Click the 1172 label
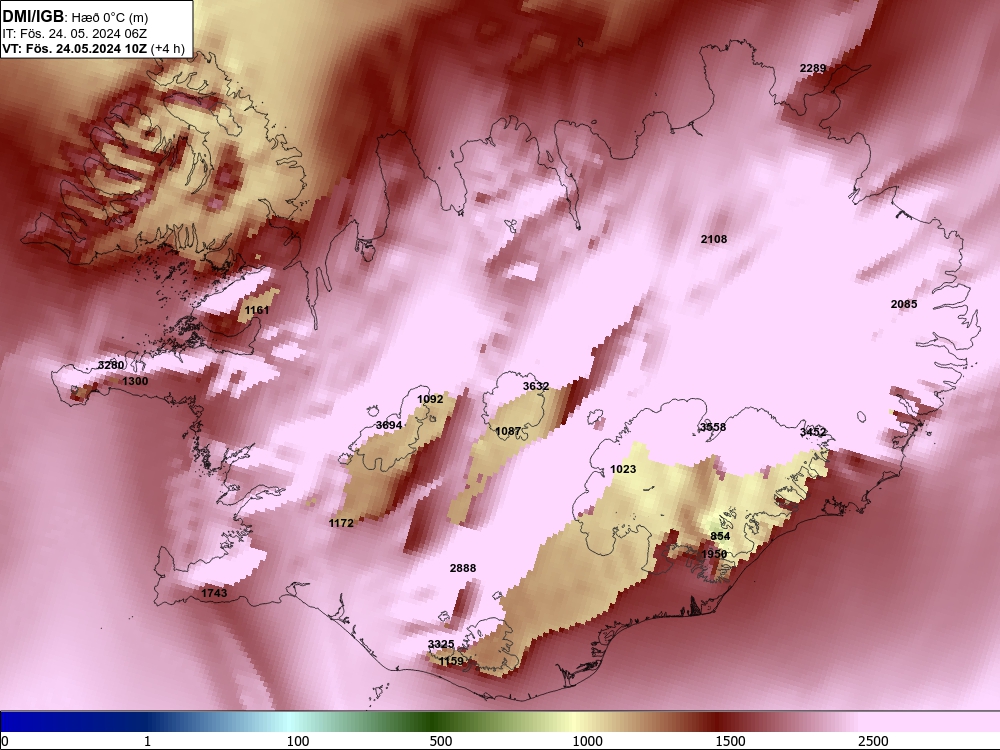The width and height of the screenshot is (1000, 750). click(341, 524)
